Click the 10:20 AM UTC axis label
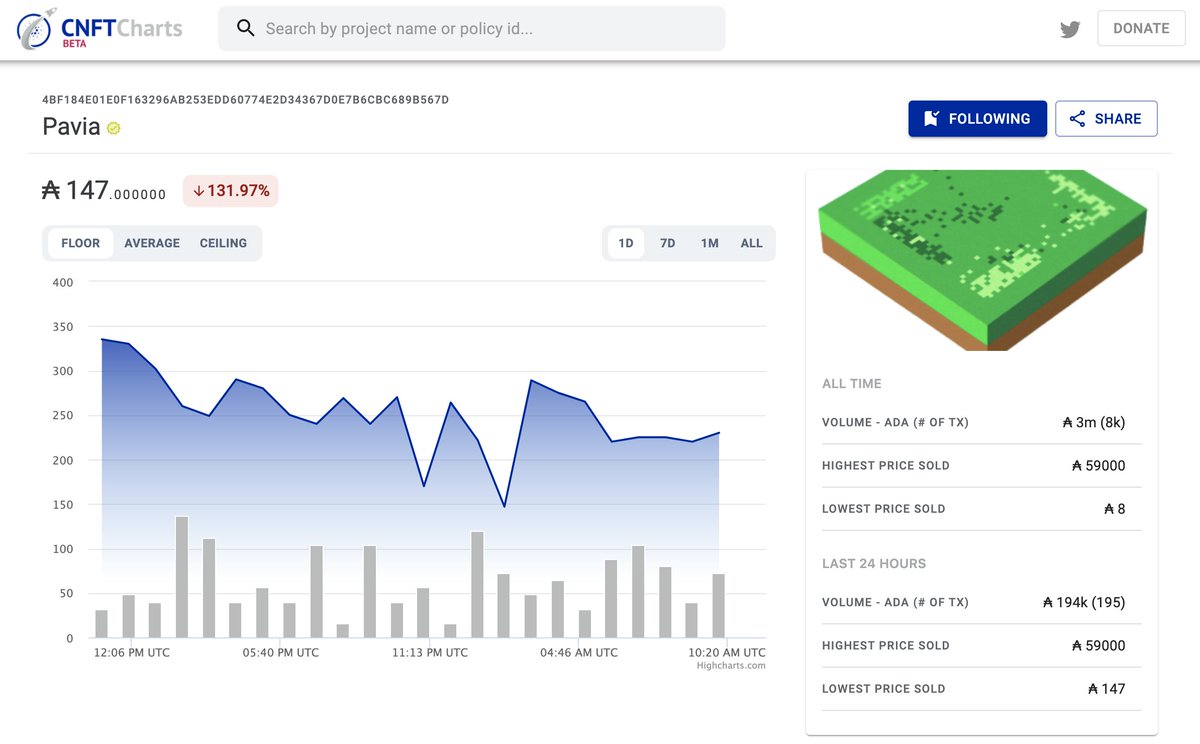1200x744 pixels. (728, 652)
